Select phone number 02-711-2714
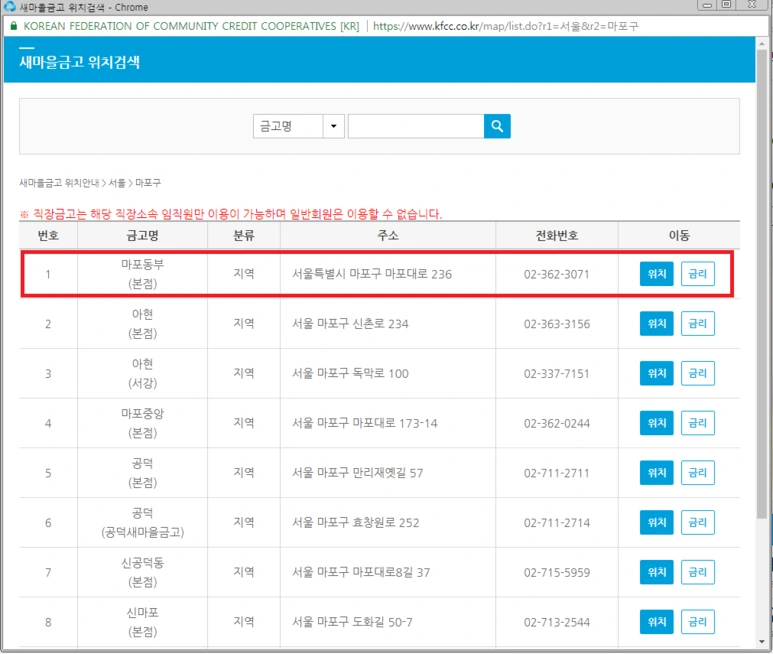The image size is (773, 654). click(557, 523)
